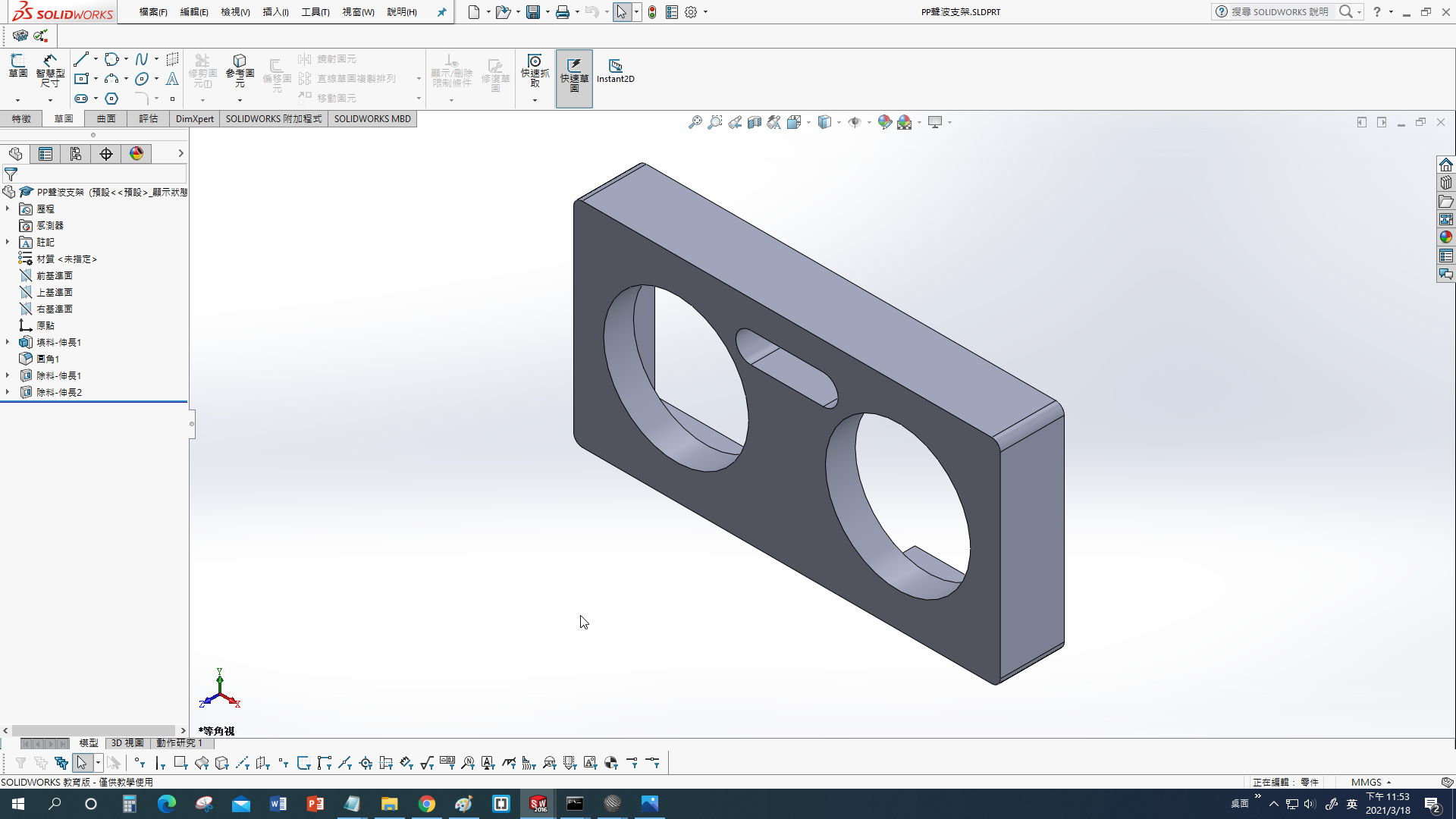Toggle the Select cursor tool in bottom toolbar

pyautogui.click(x=82, y=763)
